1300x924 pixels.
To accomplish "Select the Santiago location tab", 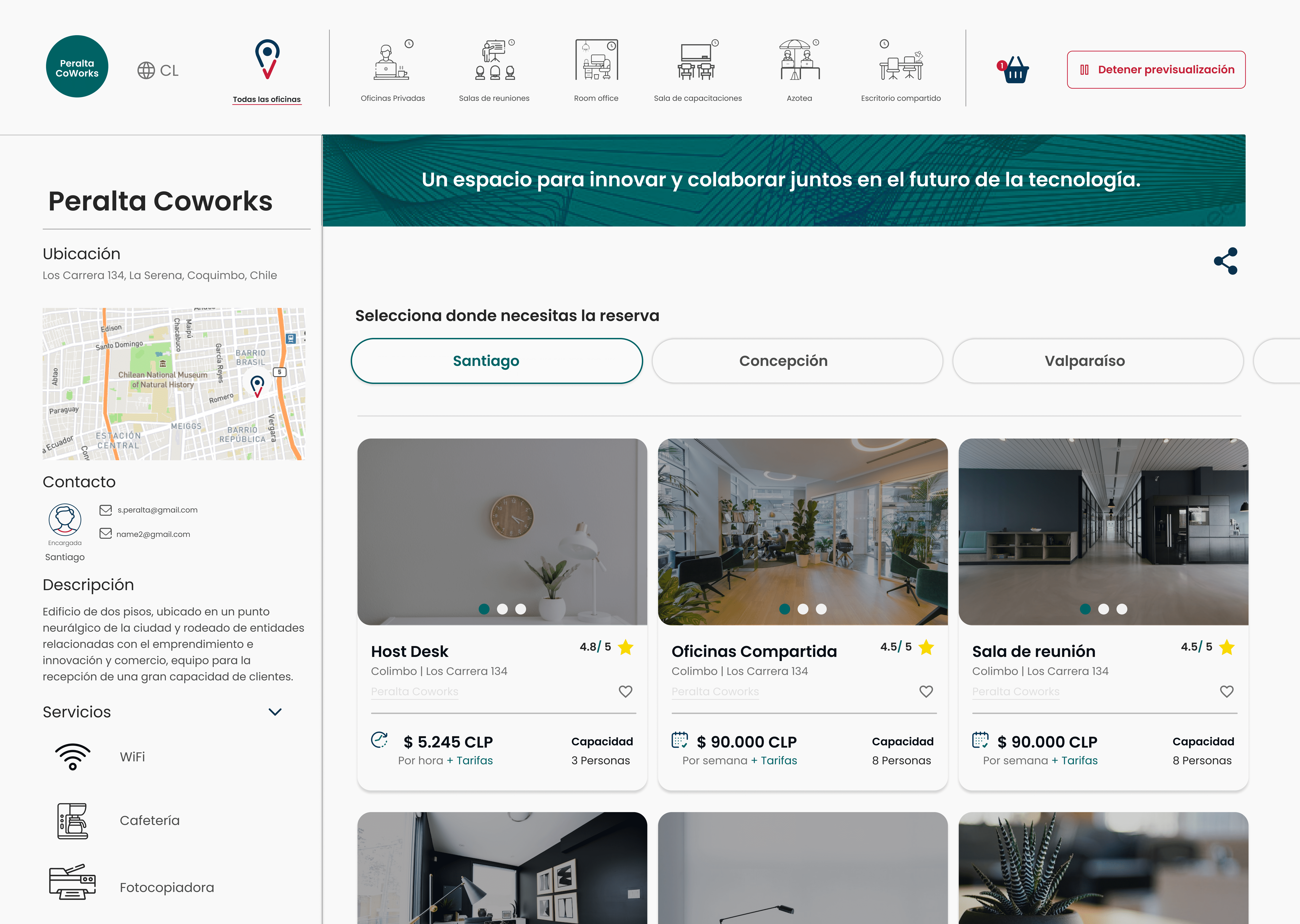I will [x=497, y=361].
